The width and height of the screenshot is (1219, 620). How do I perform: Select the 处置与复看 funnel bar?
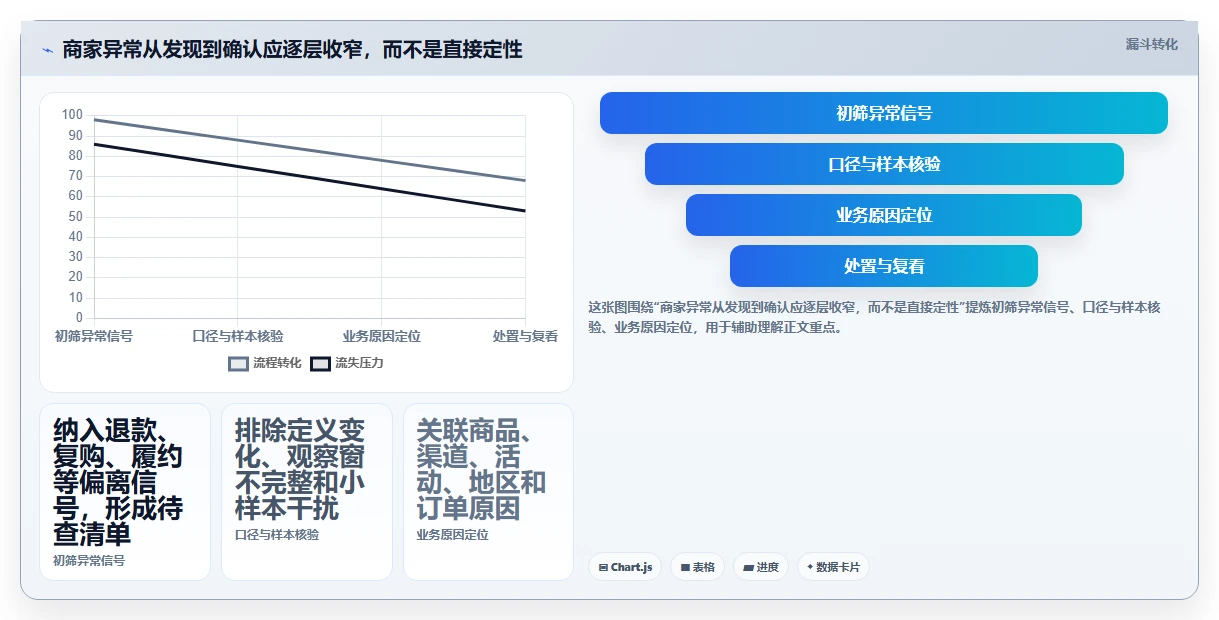point(884,266)
